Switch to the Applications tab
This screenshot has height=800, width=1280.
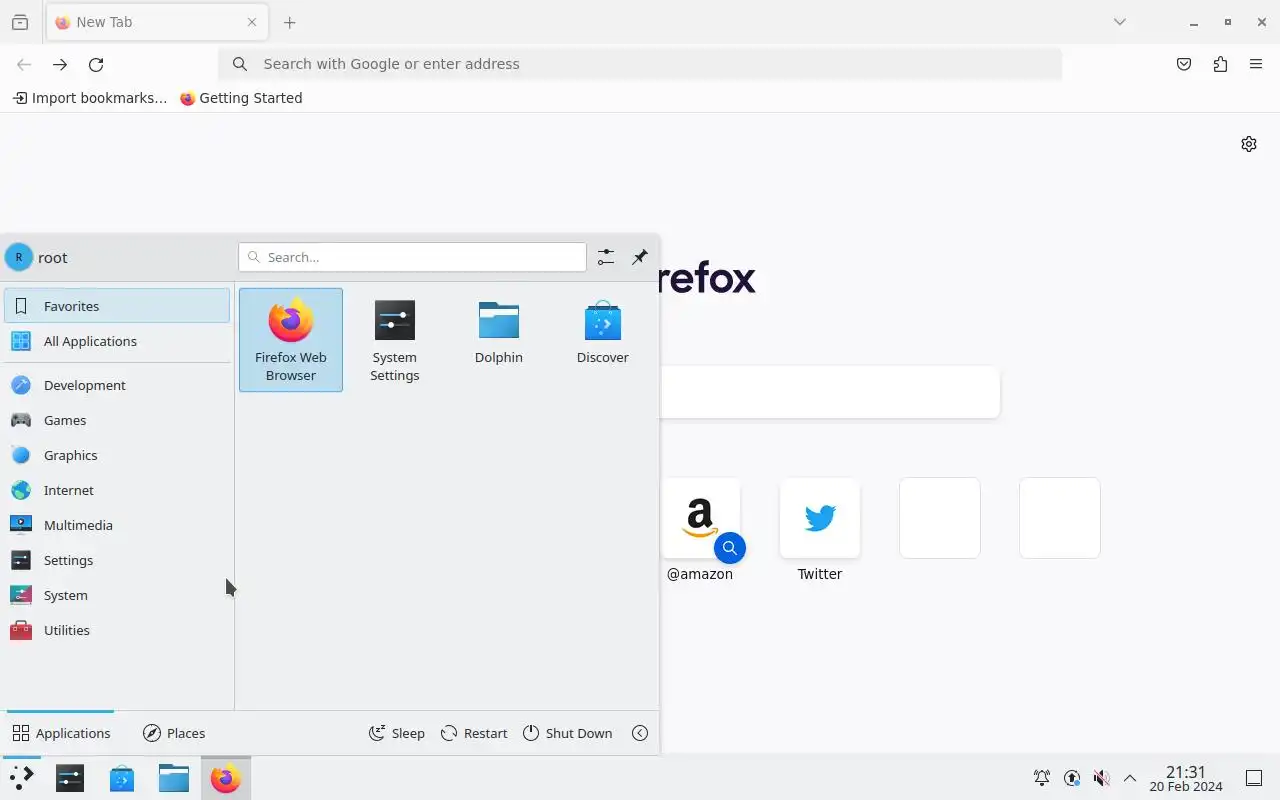pos(61,733)
